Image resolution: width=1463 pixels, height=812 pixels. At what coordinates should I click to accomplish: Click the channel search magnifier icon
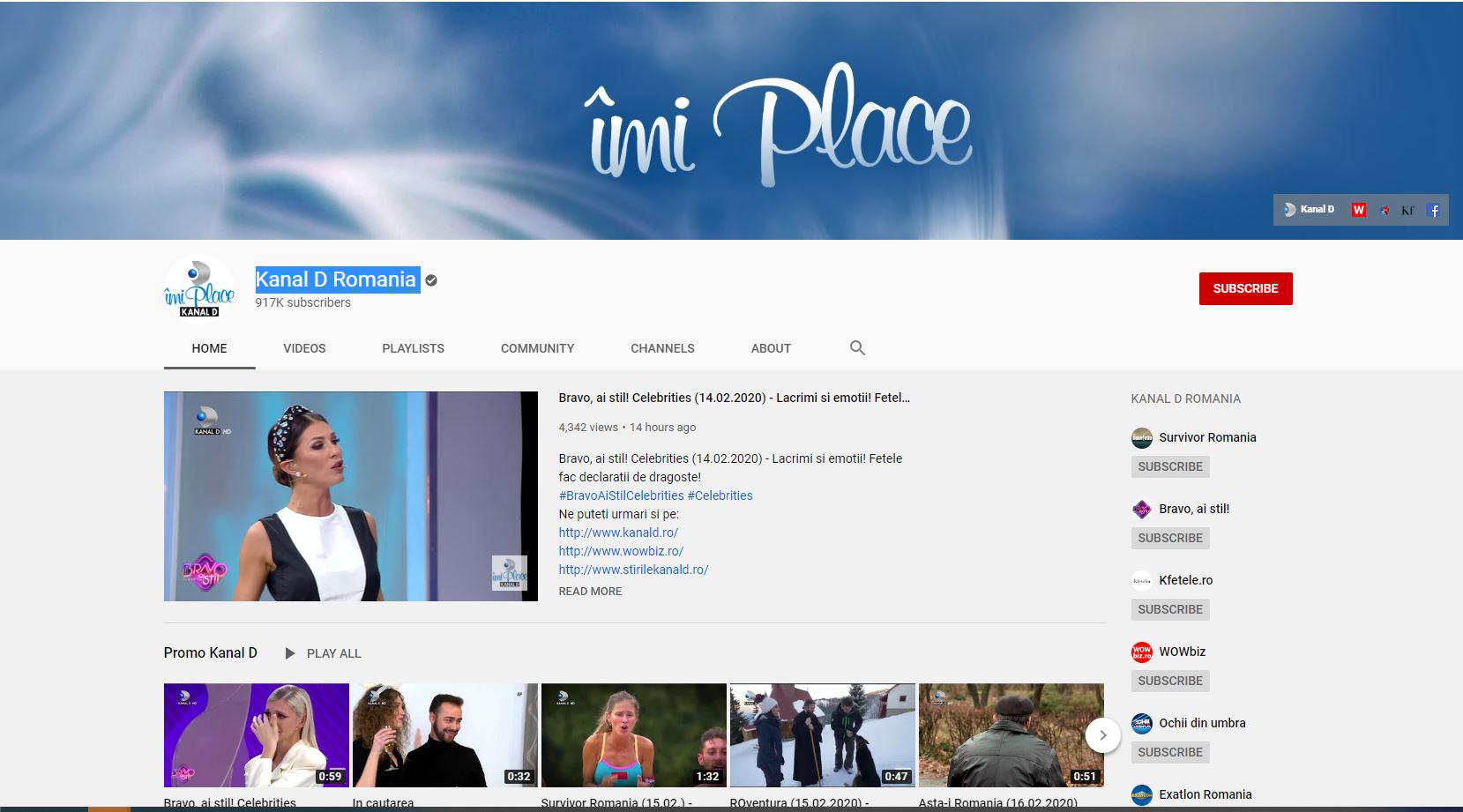coord(857,348)
